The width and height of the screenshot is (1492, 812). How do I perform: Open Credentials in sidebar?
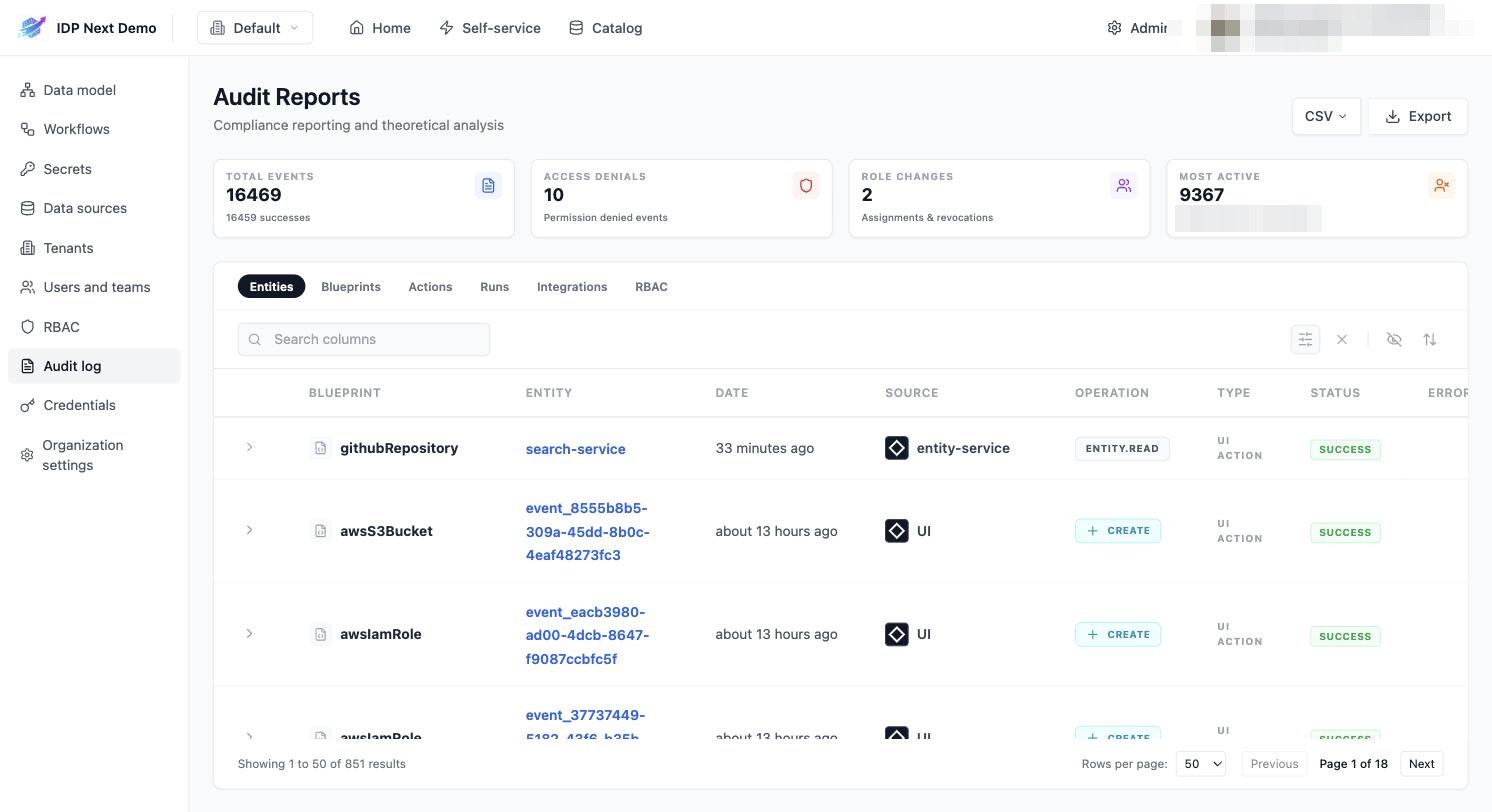tap(94, 405)
